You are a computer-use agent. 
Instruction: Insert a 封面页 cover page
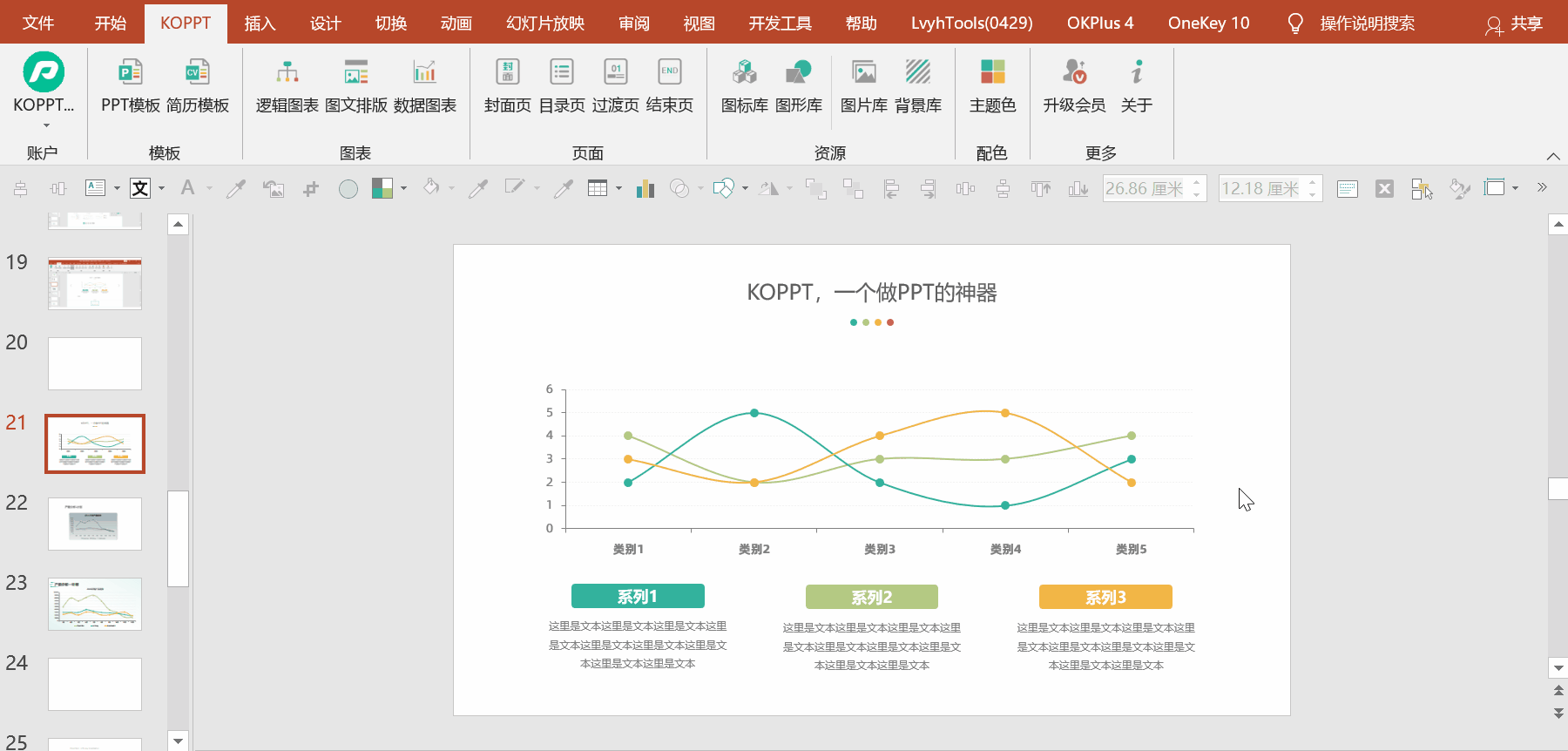click(x=508, y=86)
